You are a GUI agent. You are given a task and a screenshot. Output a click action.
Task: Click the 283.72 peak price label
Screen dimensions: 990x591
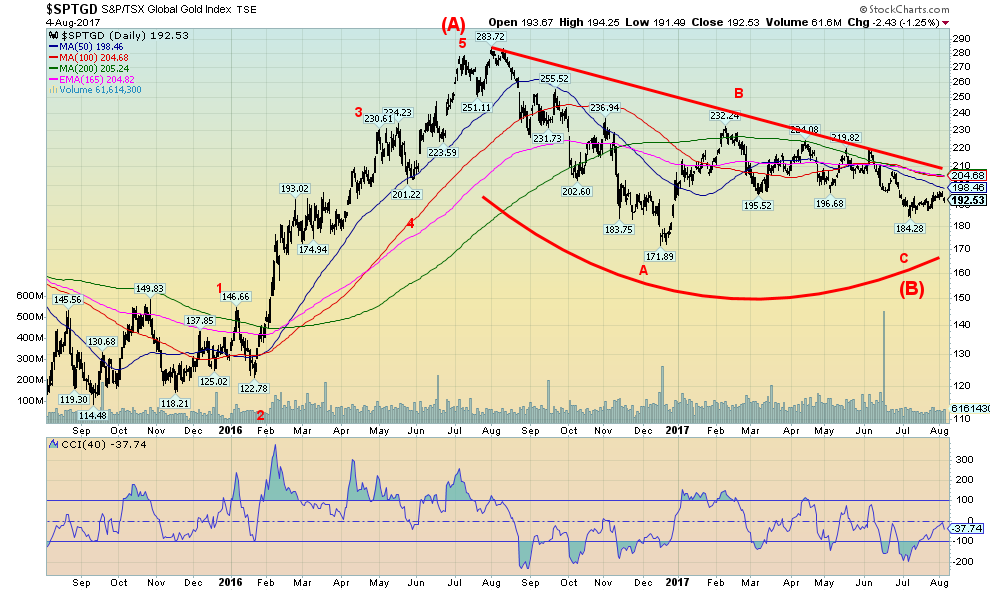pos(490,37)
